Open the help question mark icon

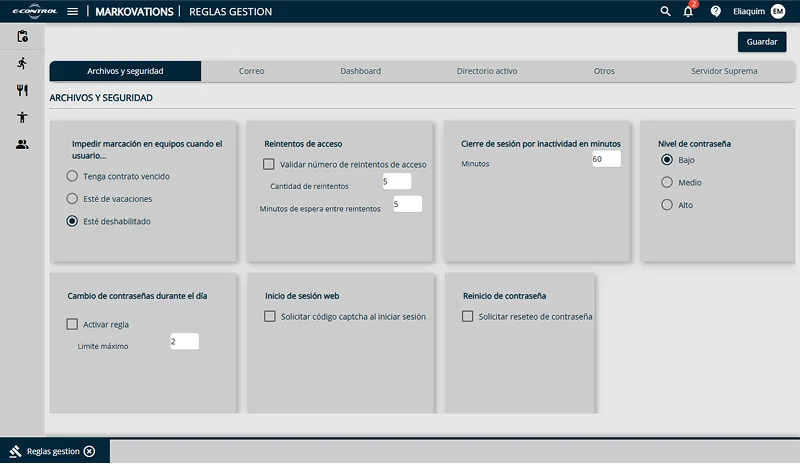point(716,11)
